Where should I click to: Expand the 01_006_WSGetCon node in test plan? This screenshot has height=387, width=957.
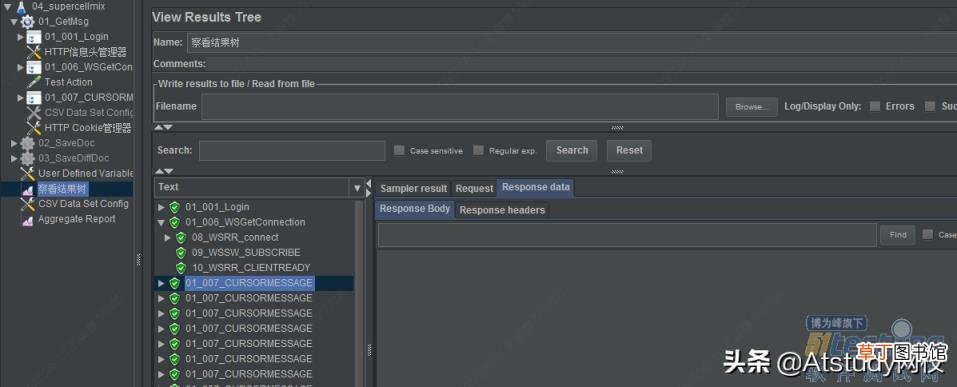coord(21,67)
